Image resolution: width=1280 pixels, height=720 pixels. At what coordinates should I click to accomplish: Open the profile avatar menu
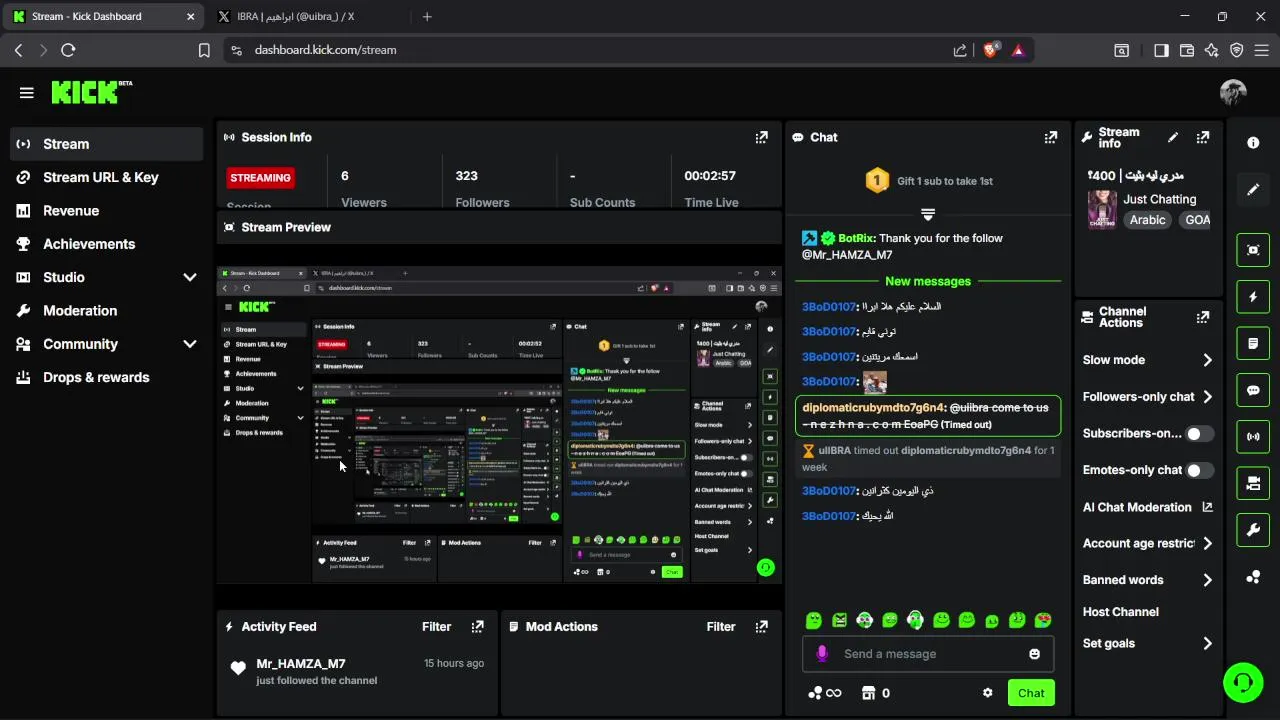[1233, 93]
